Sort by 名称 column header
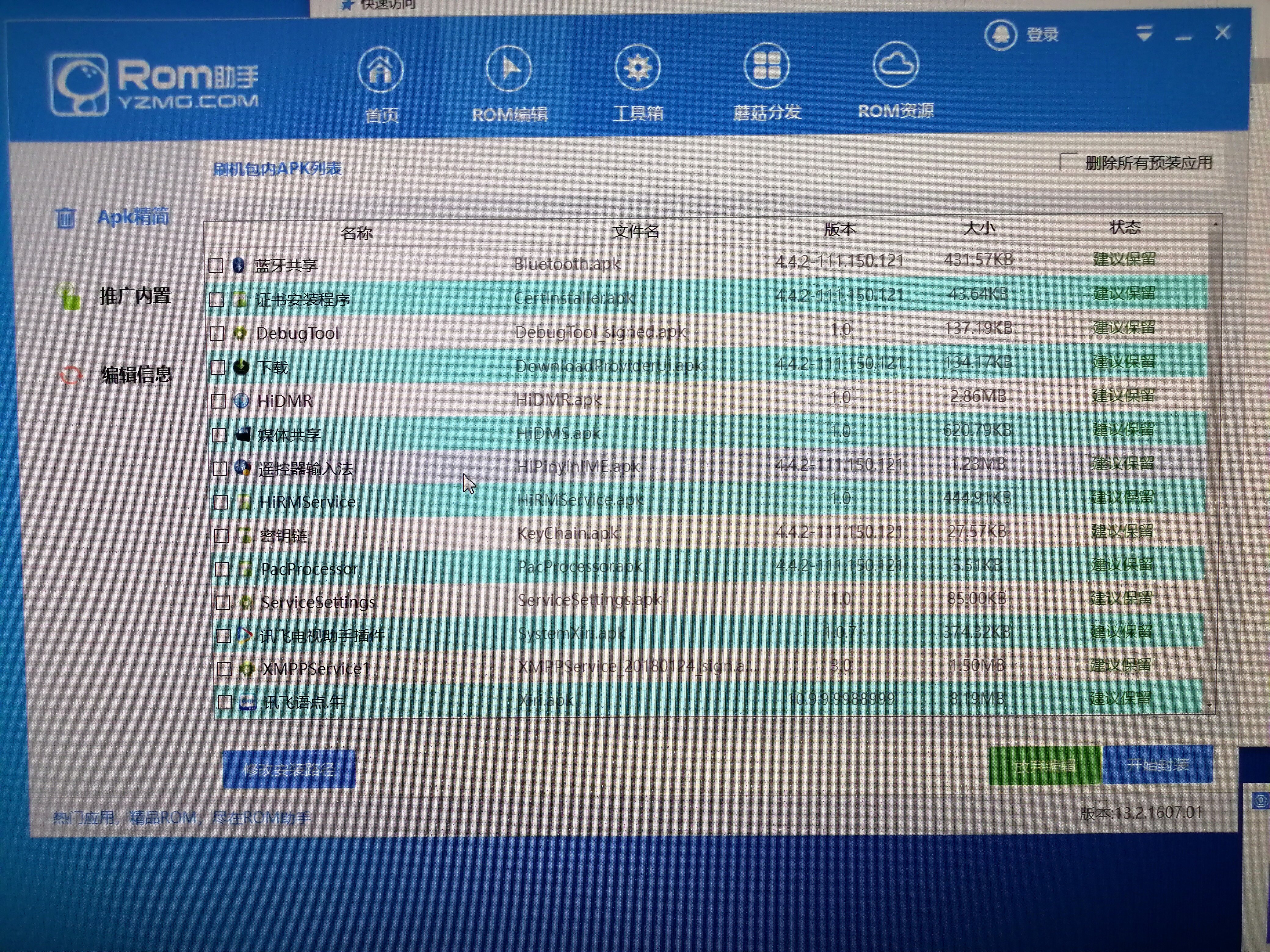 click(357, 233)
